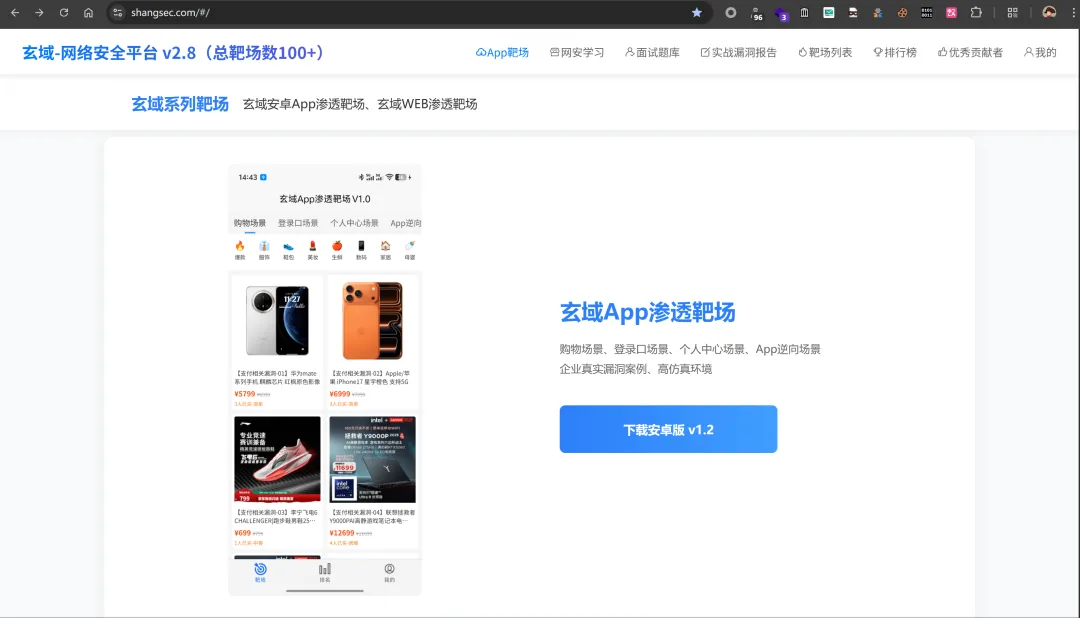Screen dimensions: 1080x618
Task: Open the gray circle extension icon
Action: pyautogui.click(x=731, y=12)
